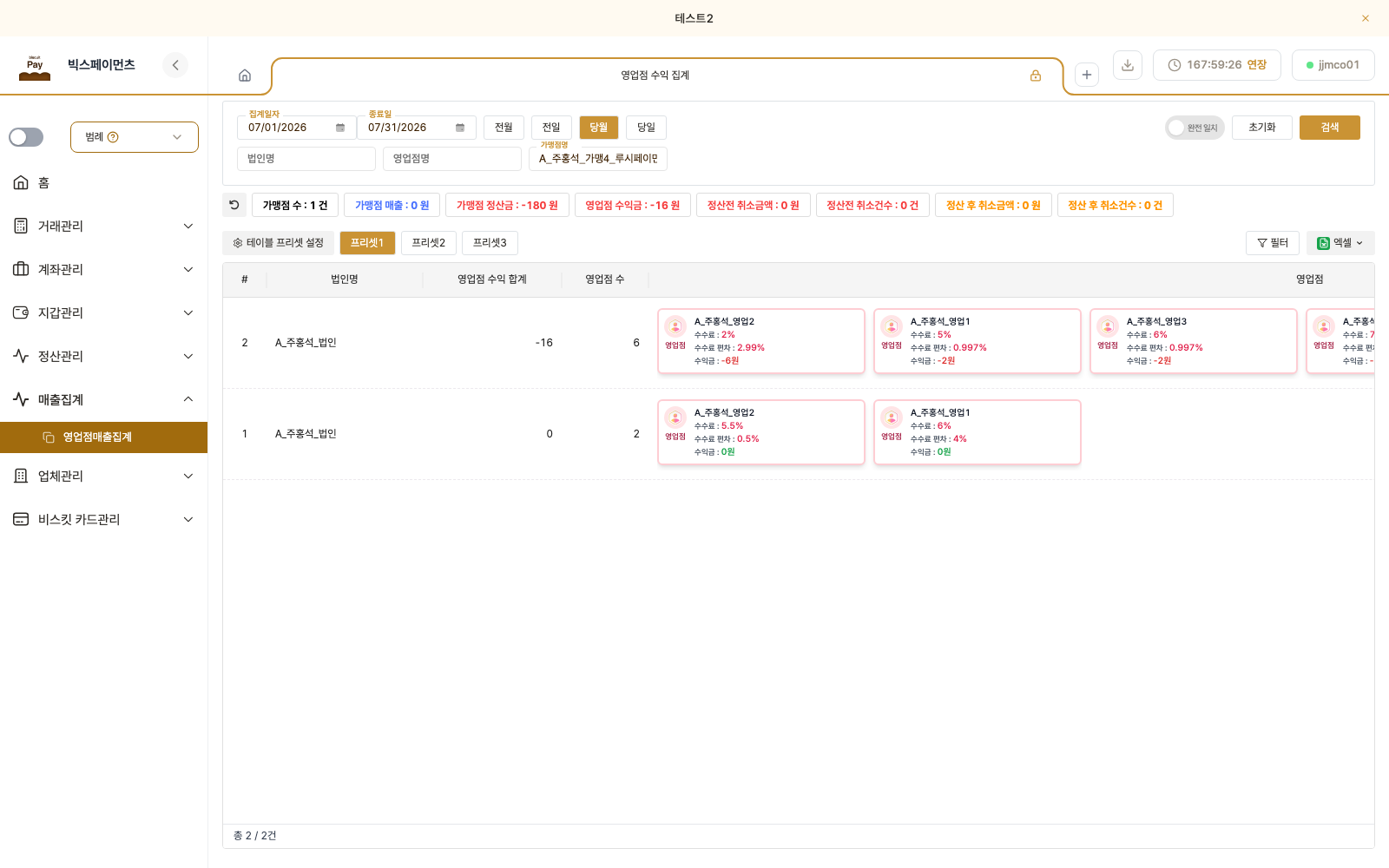
Task: Select 영업점매출집계 in the sidebar
Action: pyautogui.click(x=104, y=437)
